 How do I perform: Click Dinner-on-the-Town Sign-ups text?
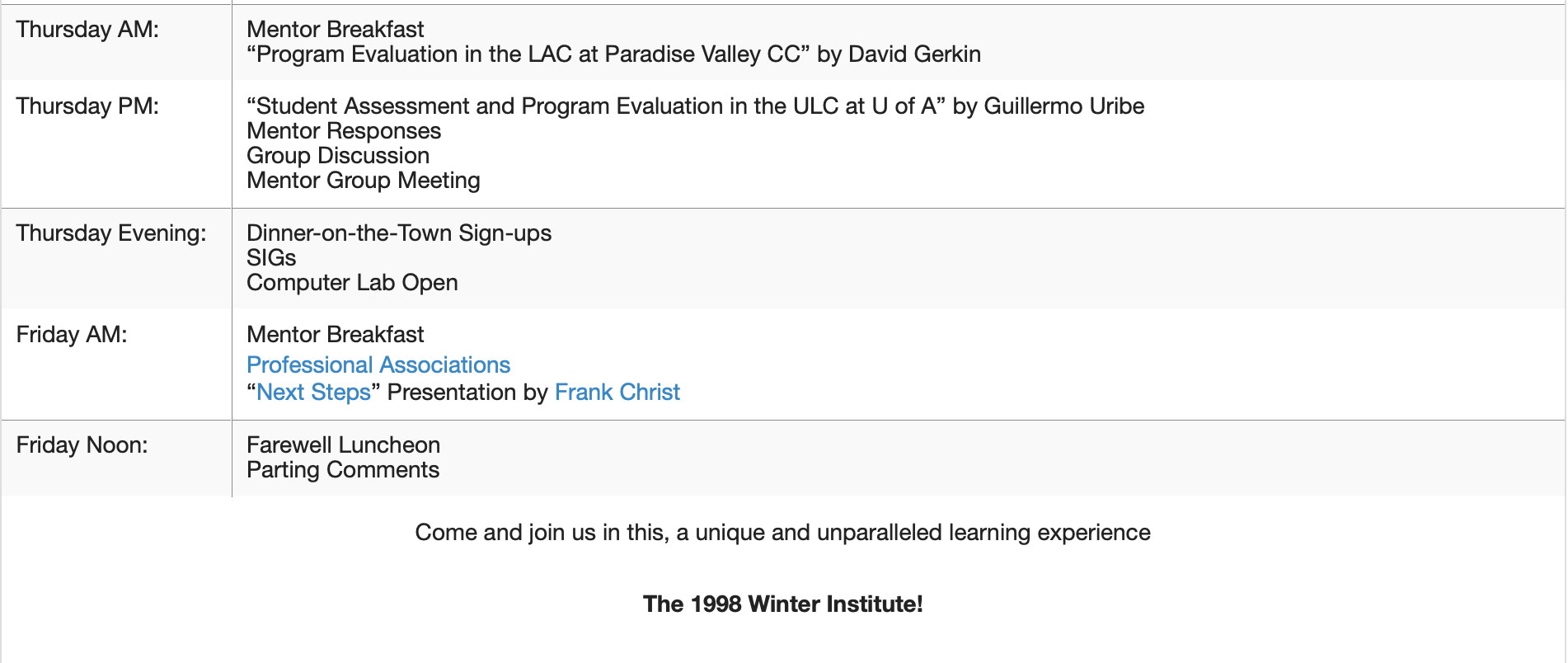coord(399,233)
